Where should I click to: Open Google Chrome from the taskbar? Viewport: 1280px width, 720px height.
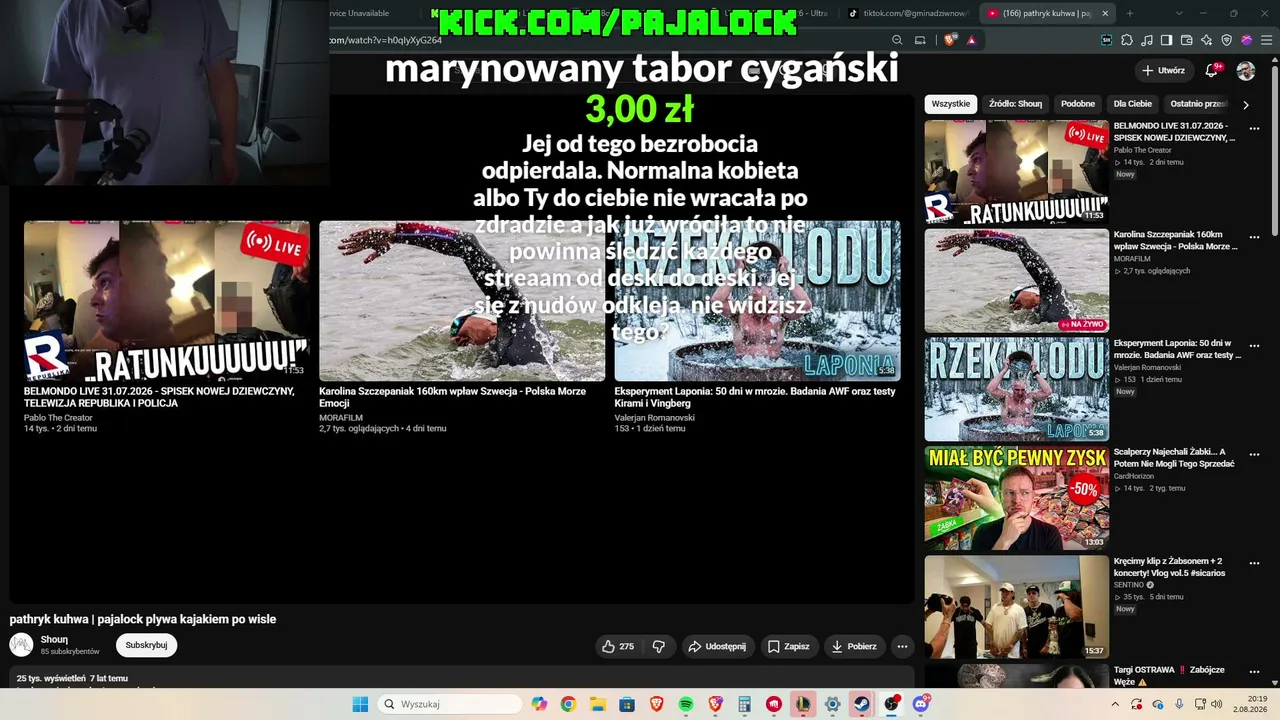pyautogui.click(x=568, y=704)
